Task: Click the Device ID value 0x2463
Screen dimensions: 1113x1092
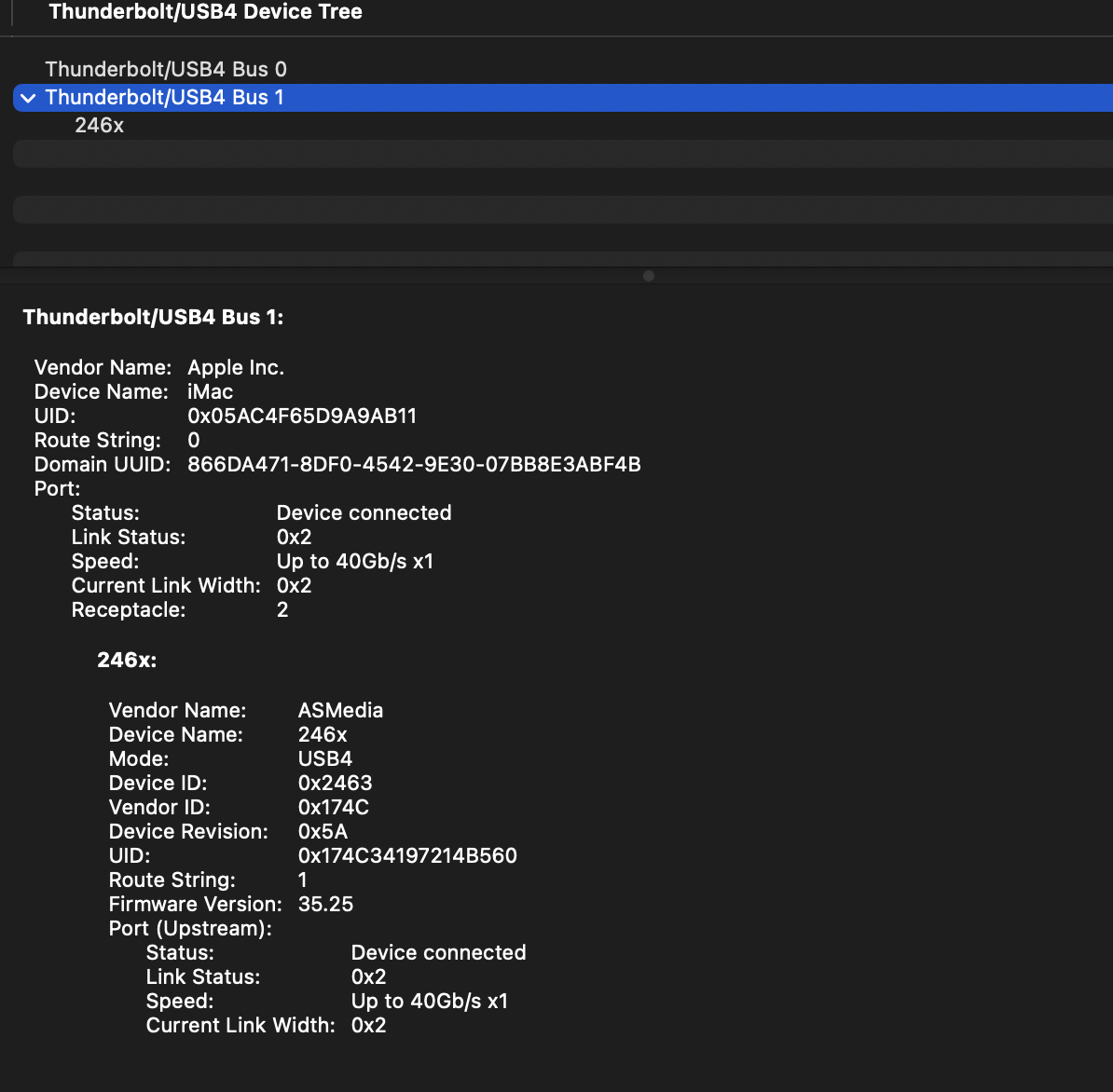Action: 335,784
